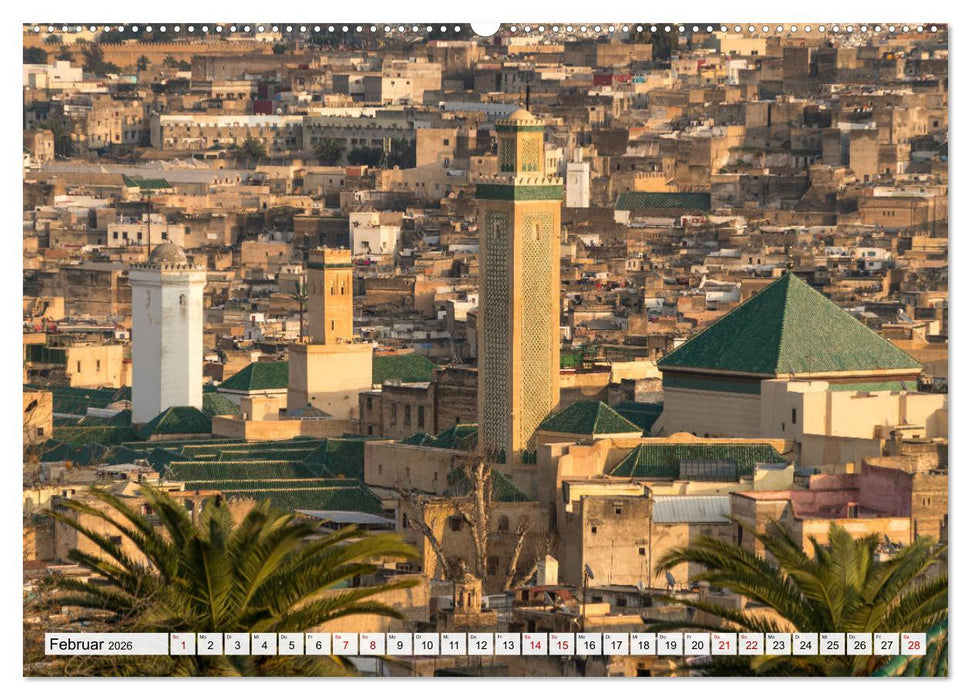
Task: Click date 18 in the calendar row
Action: point(645,646)
